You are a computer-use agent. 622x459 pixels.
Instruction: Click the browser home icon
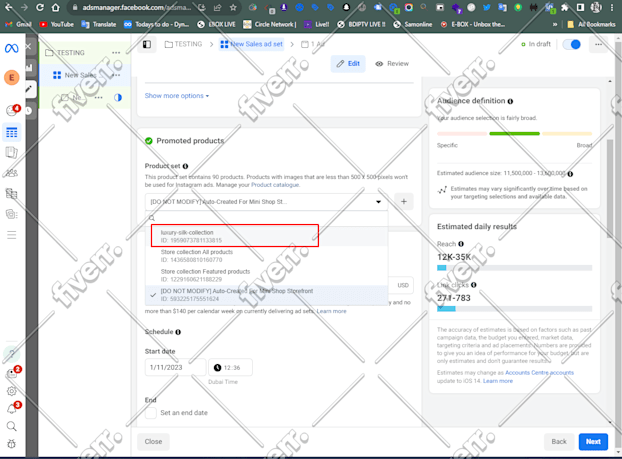point(56,8)
